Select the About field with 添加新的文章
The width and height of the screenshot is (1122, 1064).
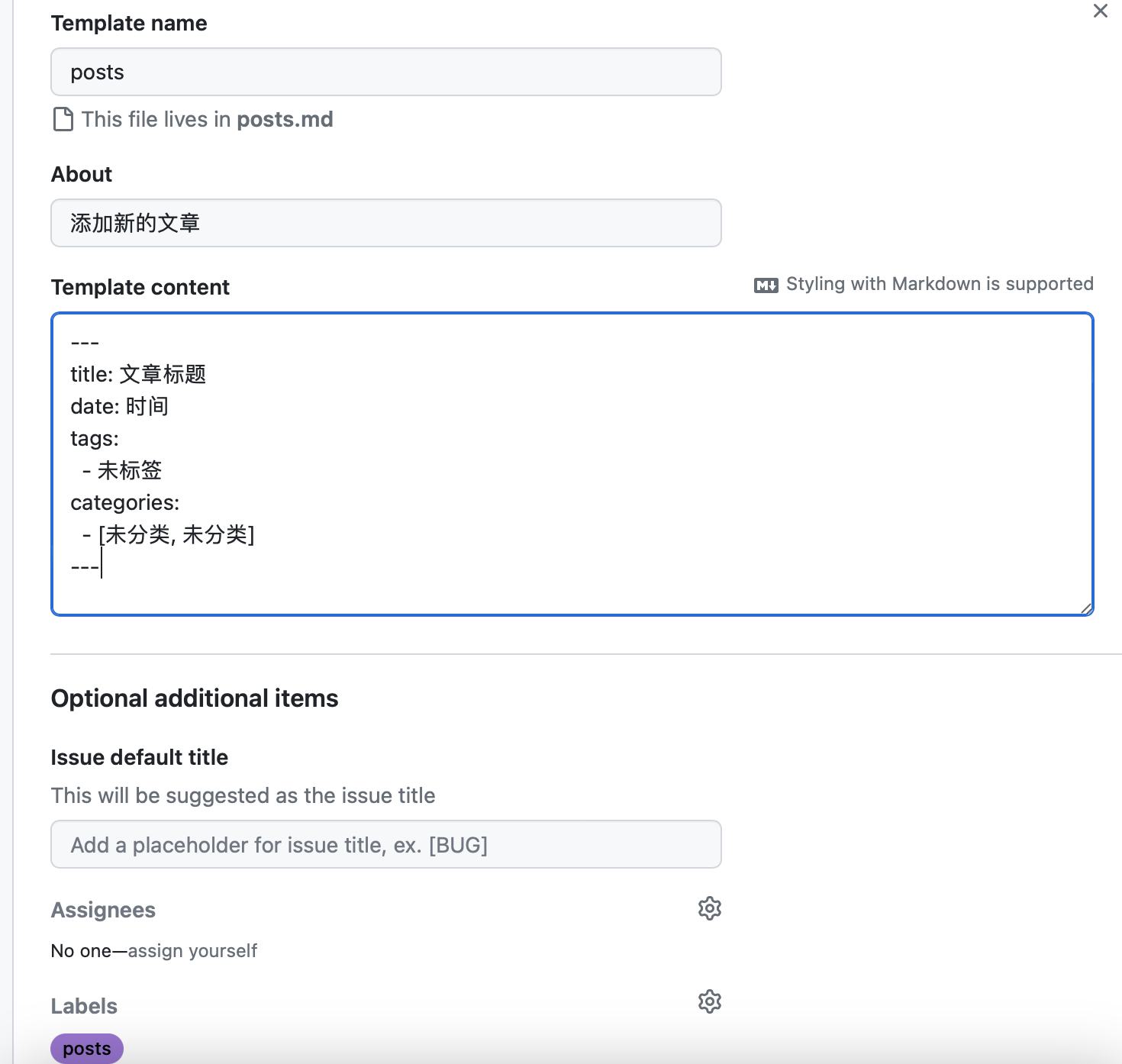click(385, 222)
